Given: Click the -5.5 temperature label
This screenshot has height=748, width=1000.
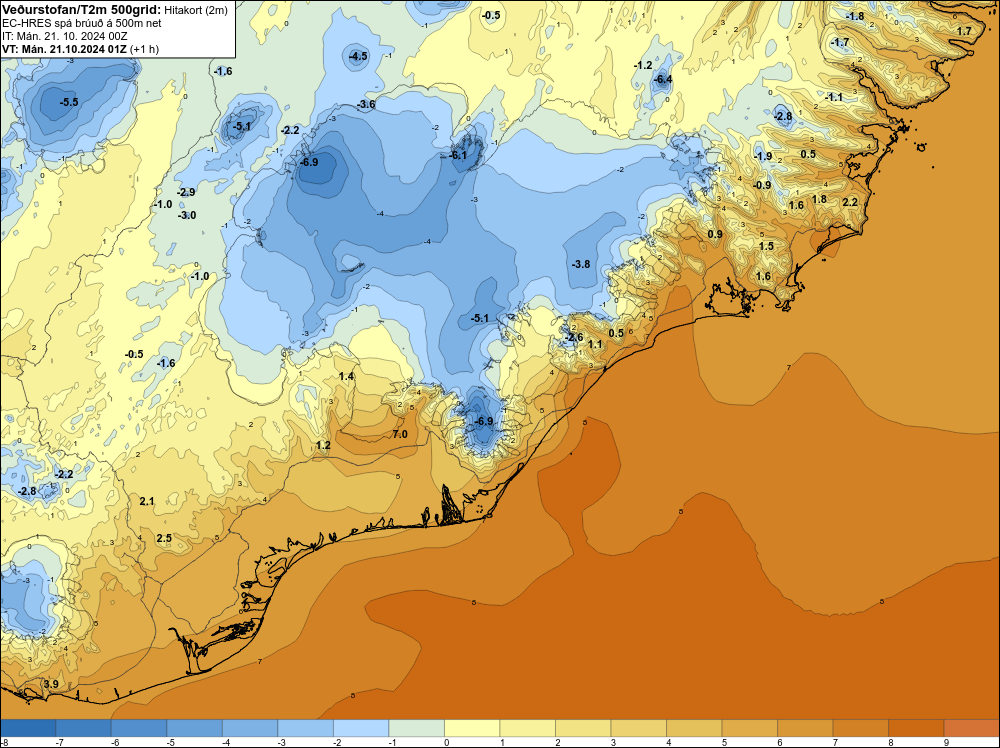Looking at the screenshot, I should click(x=69, y=102).
